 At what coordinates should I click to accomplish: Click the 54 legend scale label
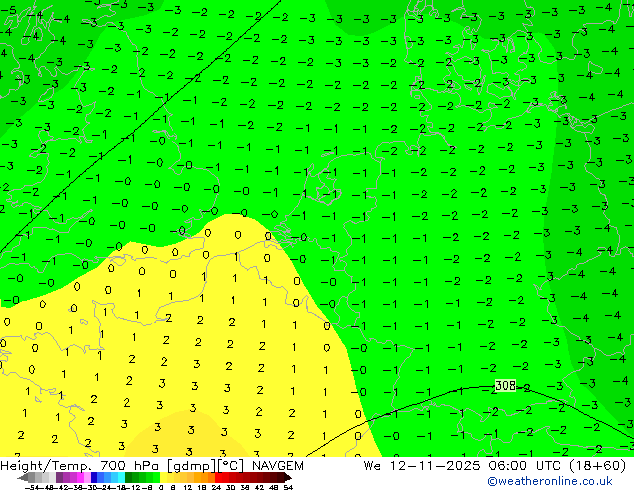coord(288,487)
